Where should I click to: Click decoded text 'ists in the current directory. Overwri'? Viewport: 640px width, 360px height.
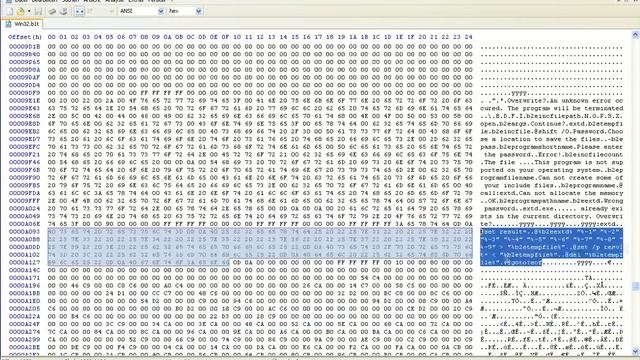[552, 216]
